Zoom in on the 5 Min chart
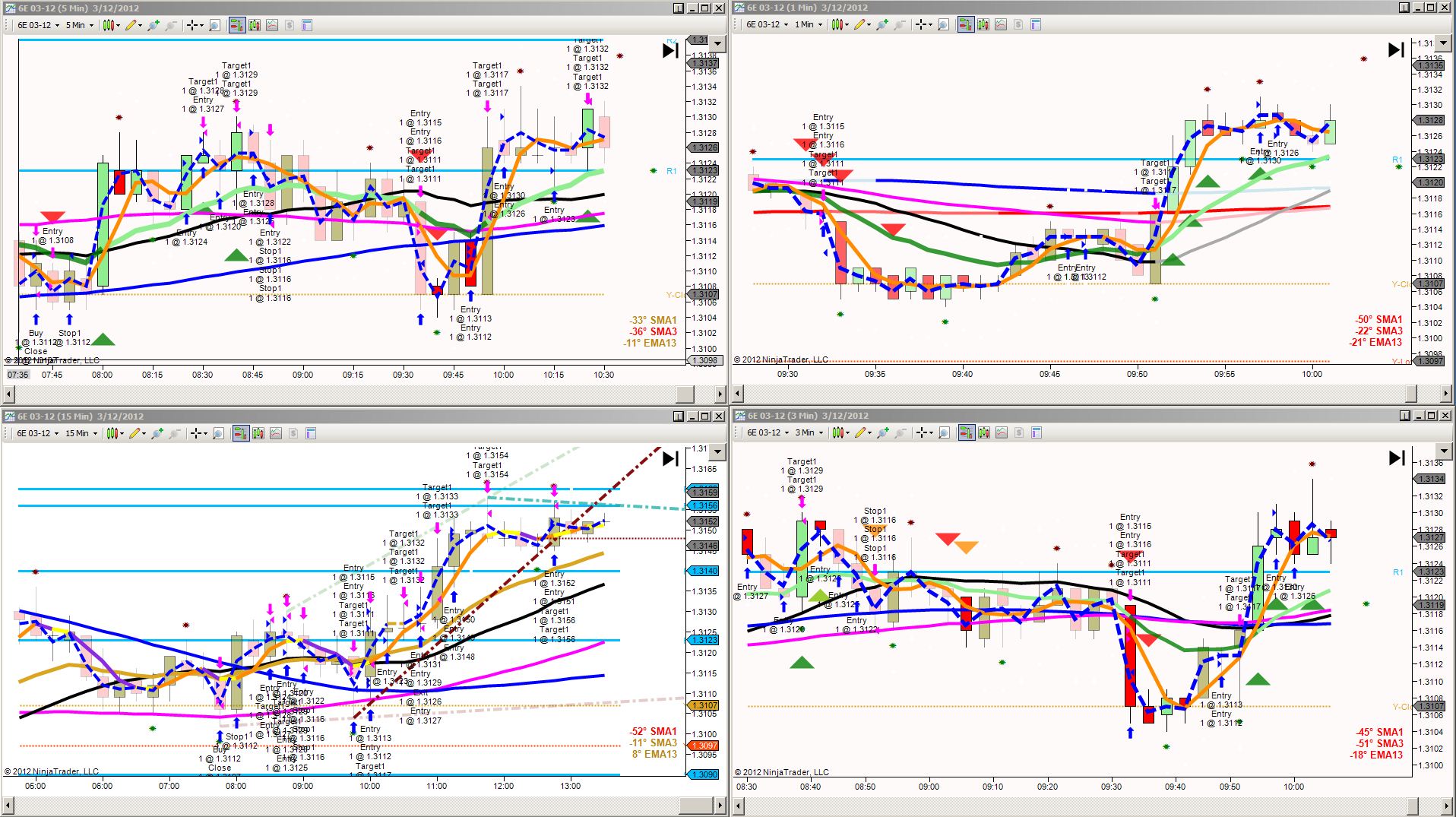 click(154, 25)
